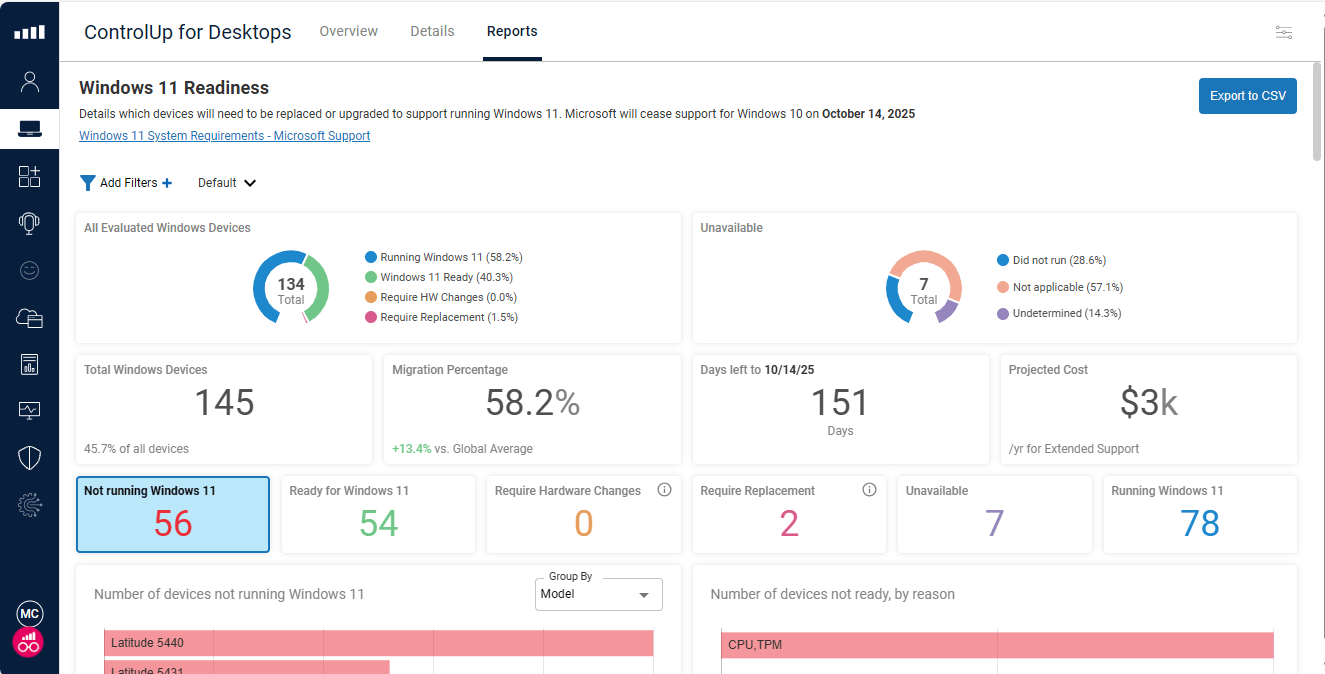Click the pink Require Replacement legend dot
The image size is (1325, 674).
(371, 317)
